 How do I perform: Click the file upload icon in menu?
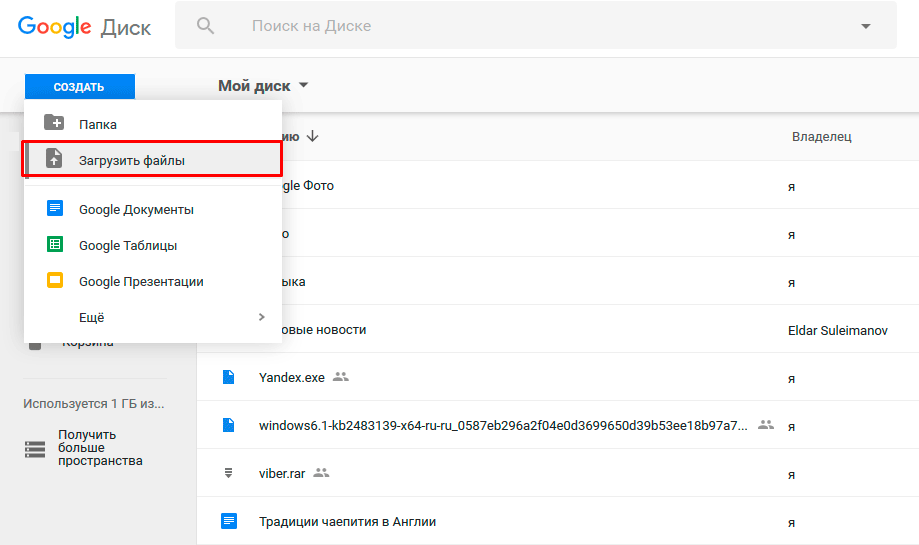tap(54, 159)
